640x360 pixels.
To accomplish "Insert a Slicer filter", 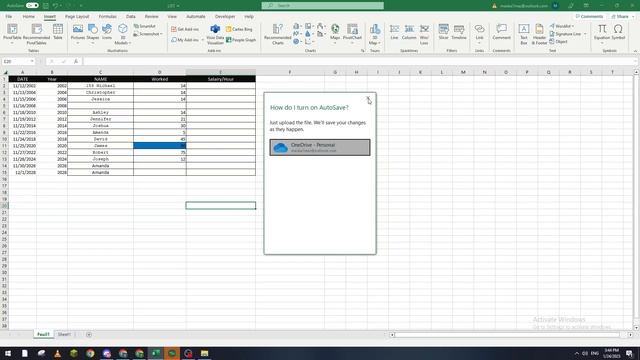I will [444, 32].
